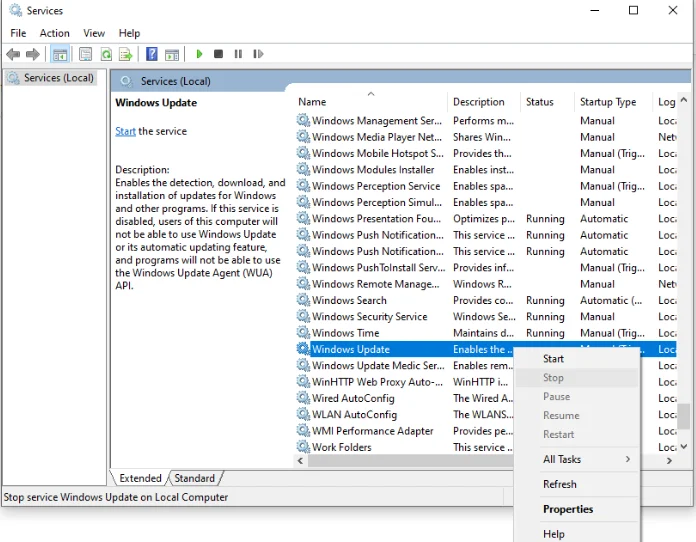
Task: Click gear icon of Windows Modules Installer
Action: pyautogui.click(x=303, y=170)
